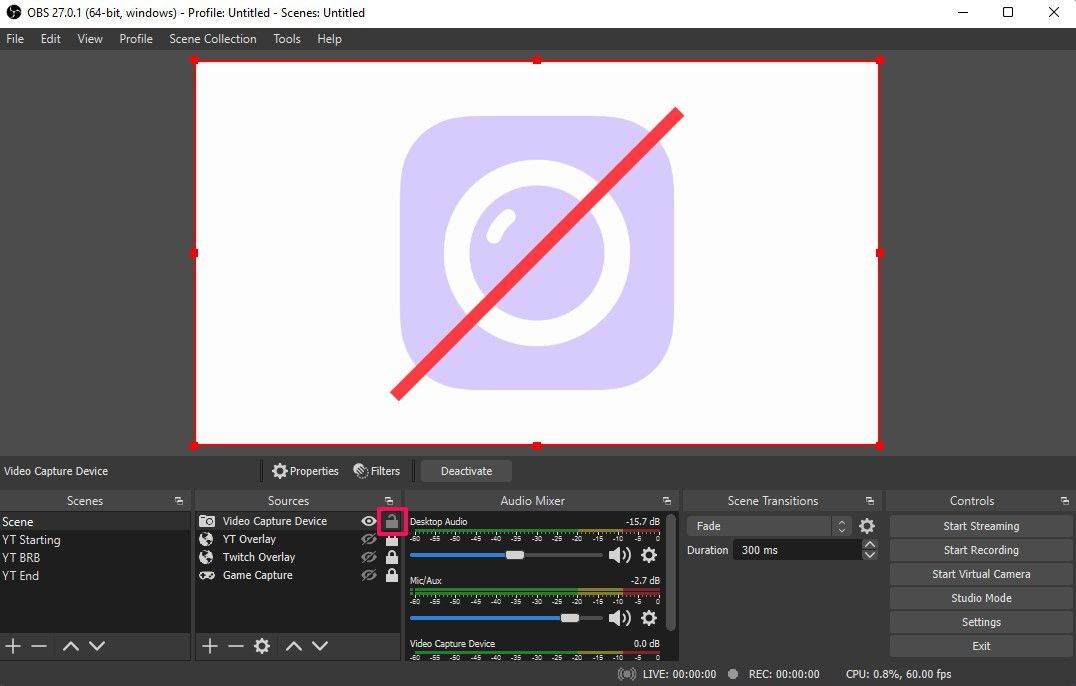The image size is (1076, 686).
Task: Enable Studio Mode
Action: [x=981, y=598]
